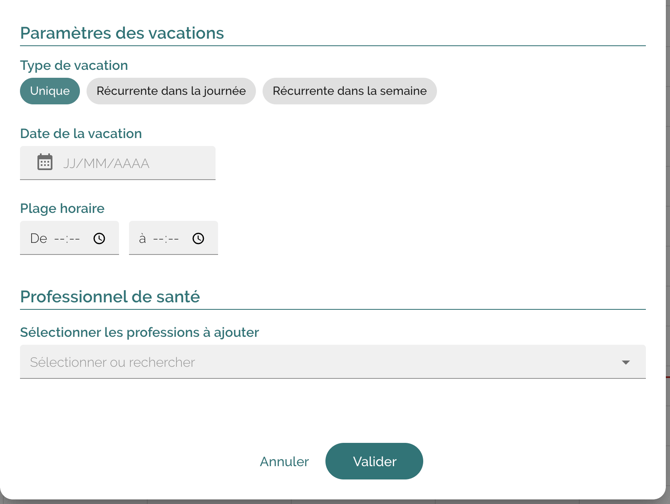
Task: Click the Type de vacation label
Action: [74, 65]
